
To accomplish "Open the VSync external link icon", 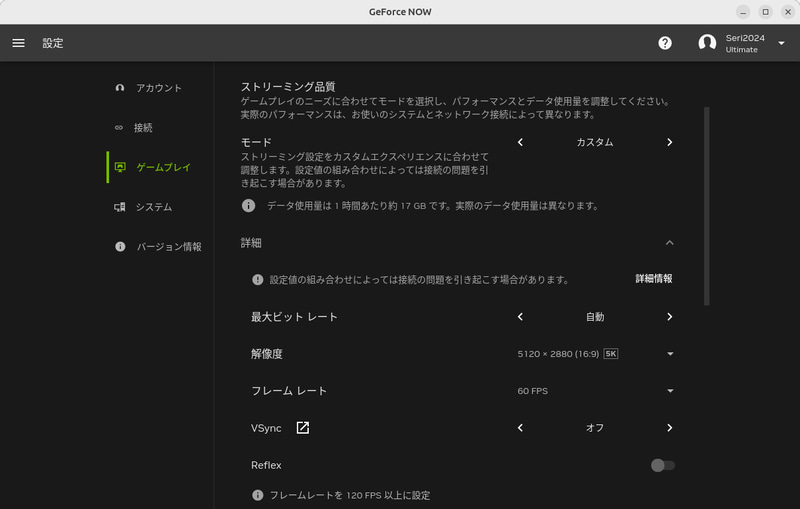I will (303, 427).
